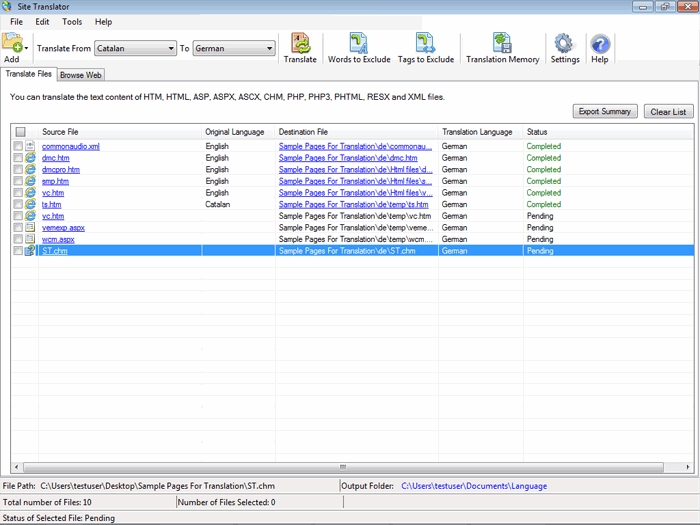The width and height of the screenshot is (700, 525).
Task: Click Number of Files Selected: 0 text
Action: 227,502
